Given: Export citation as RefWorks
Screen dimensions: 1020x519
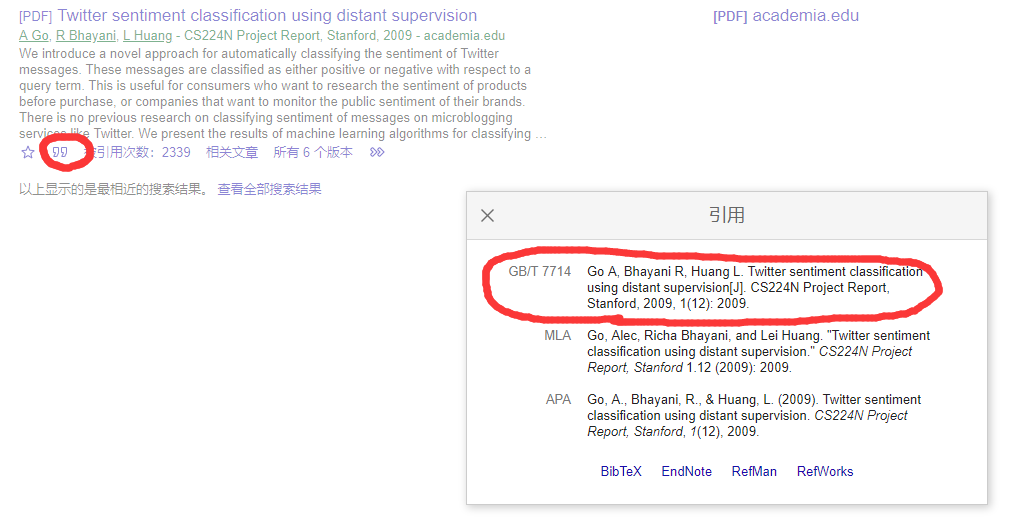Looking at the screenshot, I should (825, 472).
